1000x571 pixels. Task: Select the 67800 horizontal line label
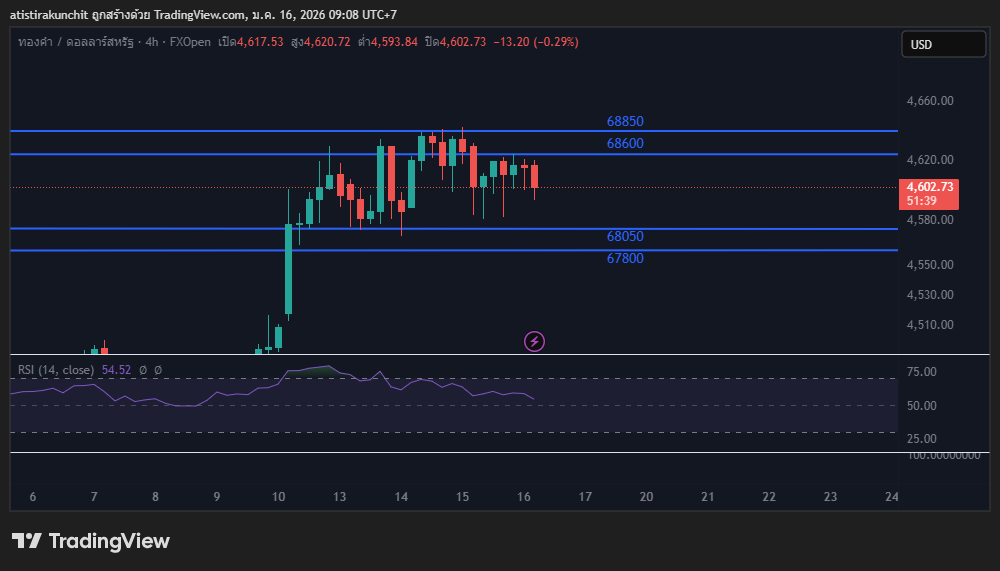[x=625, y=258]
